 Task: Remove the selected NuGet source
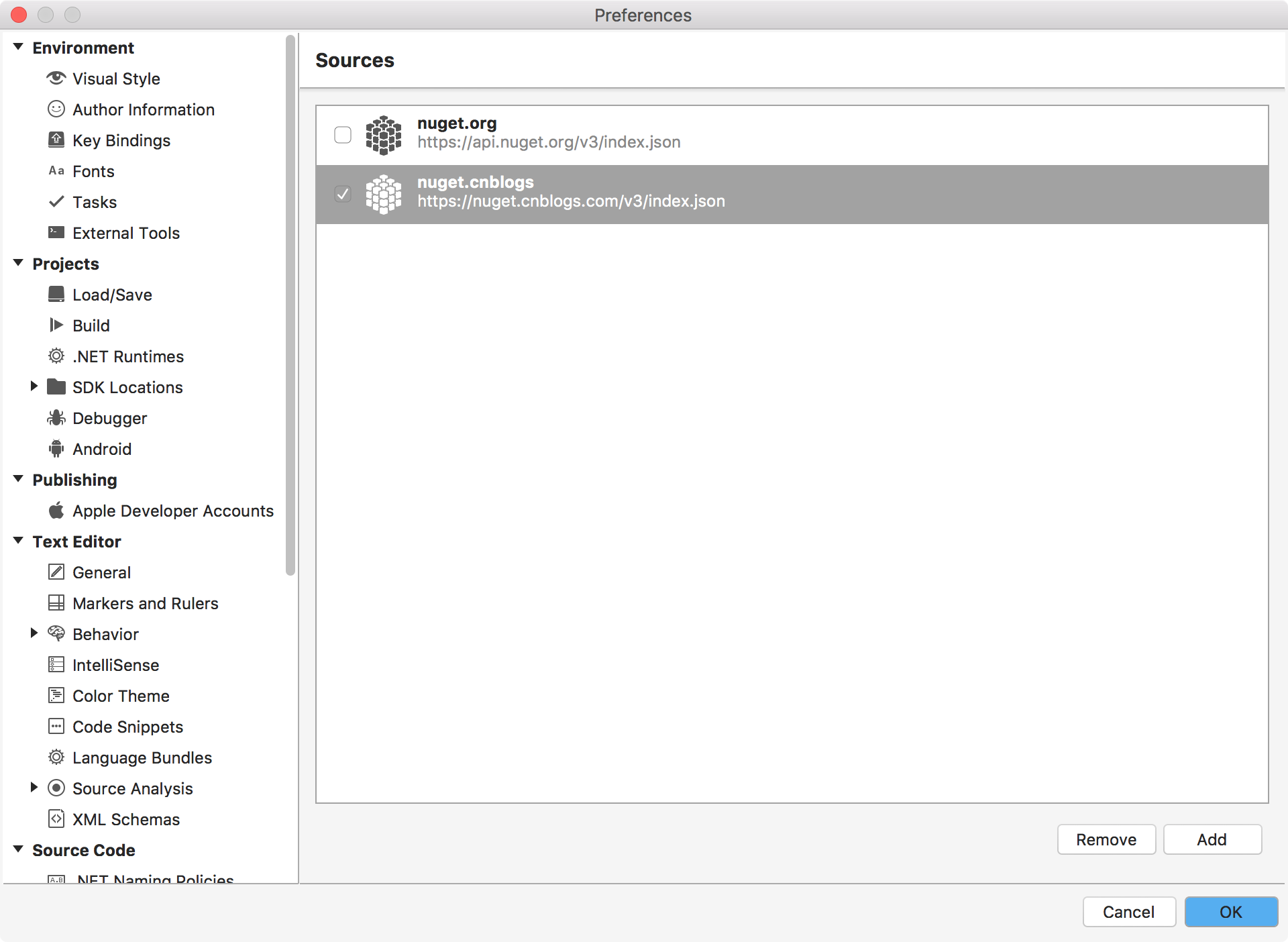(1106, 839)
